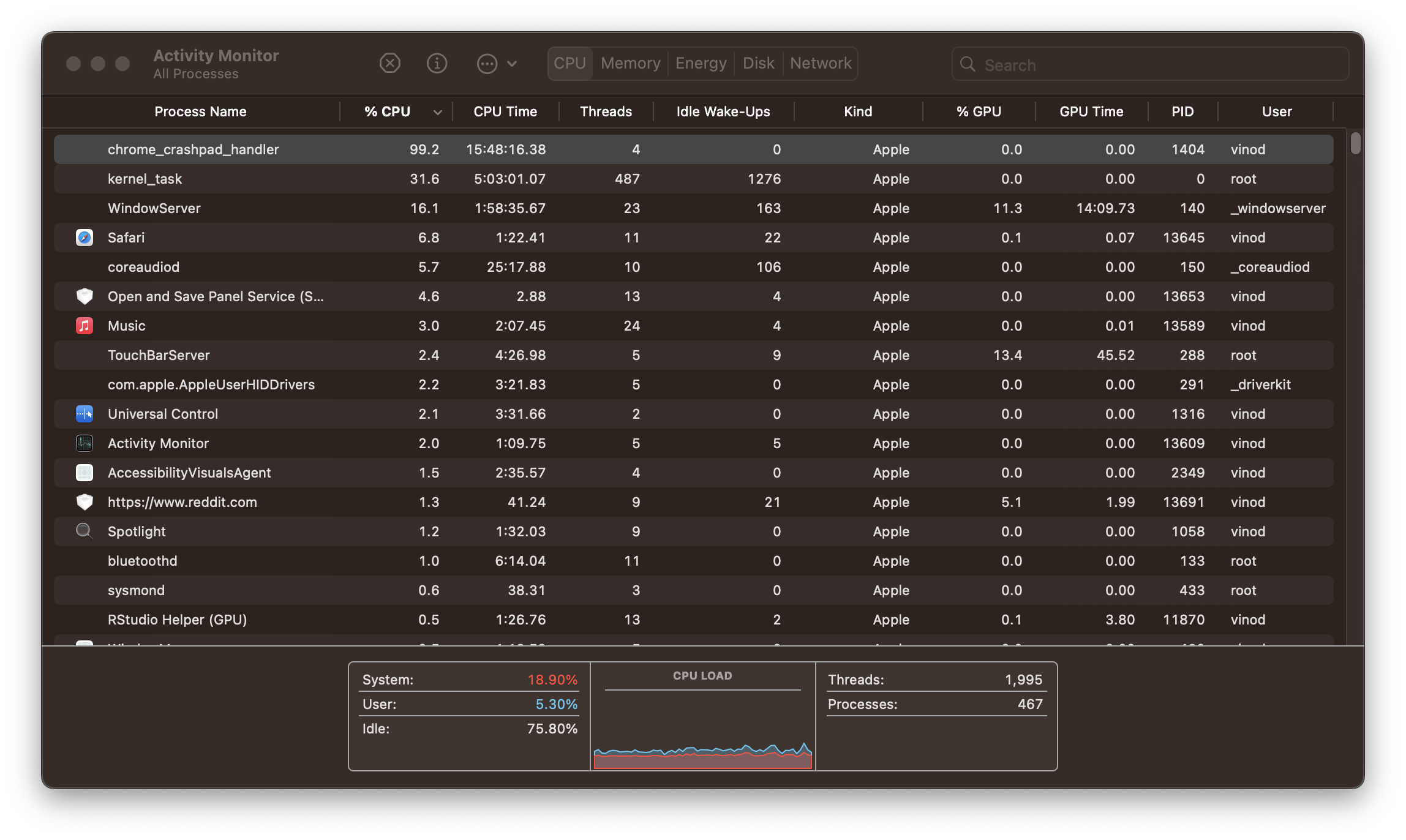Click the Spotlight magnifier icon

pos(85,531)
